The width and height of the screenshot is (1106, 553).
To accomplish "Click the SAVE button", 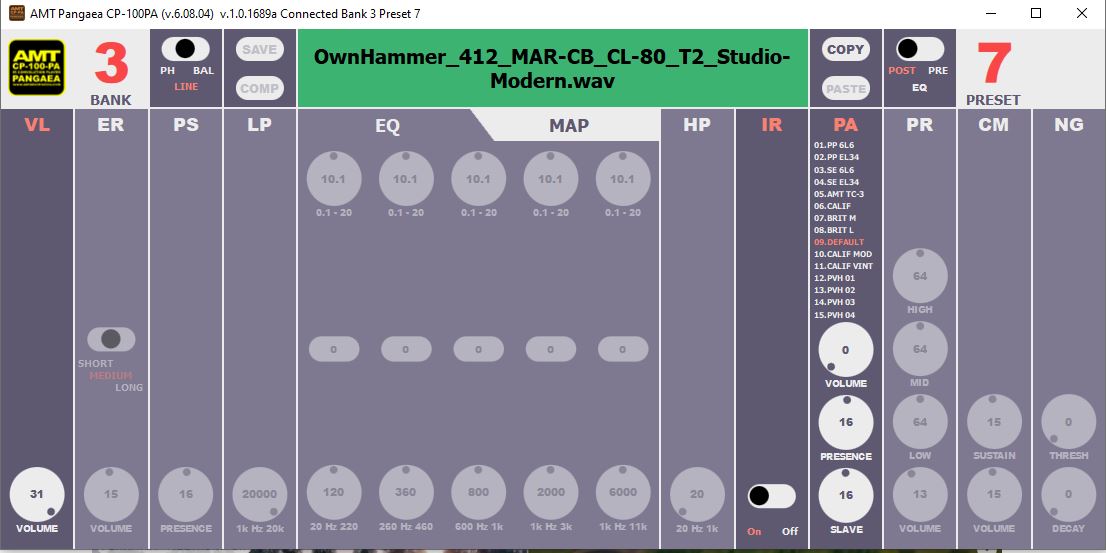I will [260, 49].
